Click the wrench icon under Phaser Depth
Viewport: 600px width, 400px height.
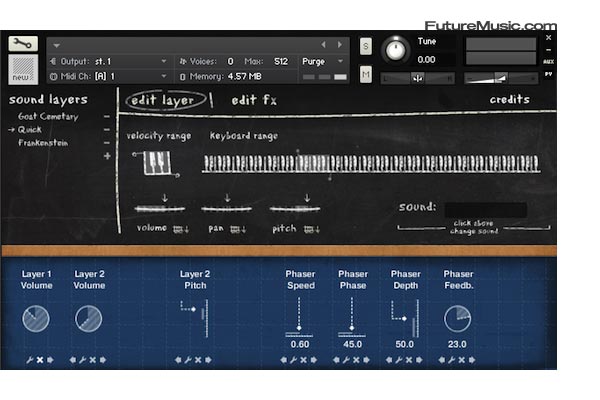pos(399,360)
